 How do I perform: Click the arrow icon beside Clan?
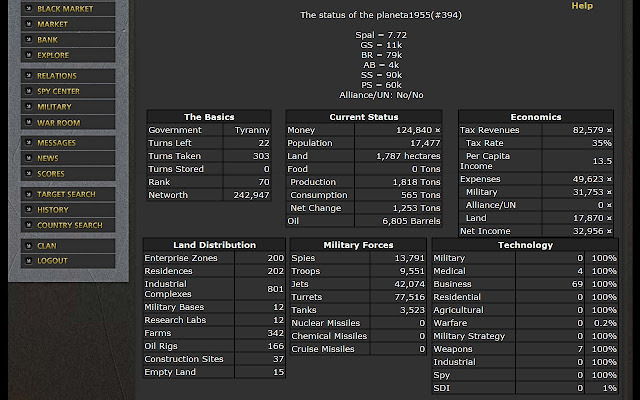pyautogui.click(x=29, y=245)
